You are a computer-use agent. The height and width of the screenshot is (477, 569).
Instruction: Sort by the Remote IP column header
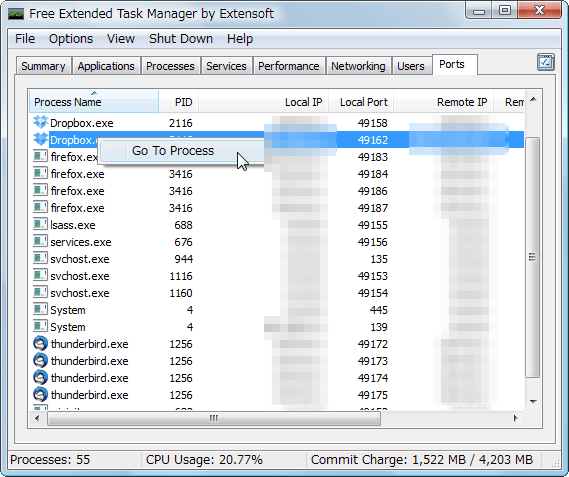point(443,102)
